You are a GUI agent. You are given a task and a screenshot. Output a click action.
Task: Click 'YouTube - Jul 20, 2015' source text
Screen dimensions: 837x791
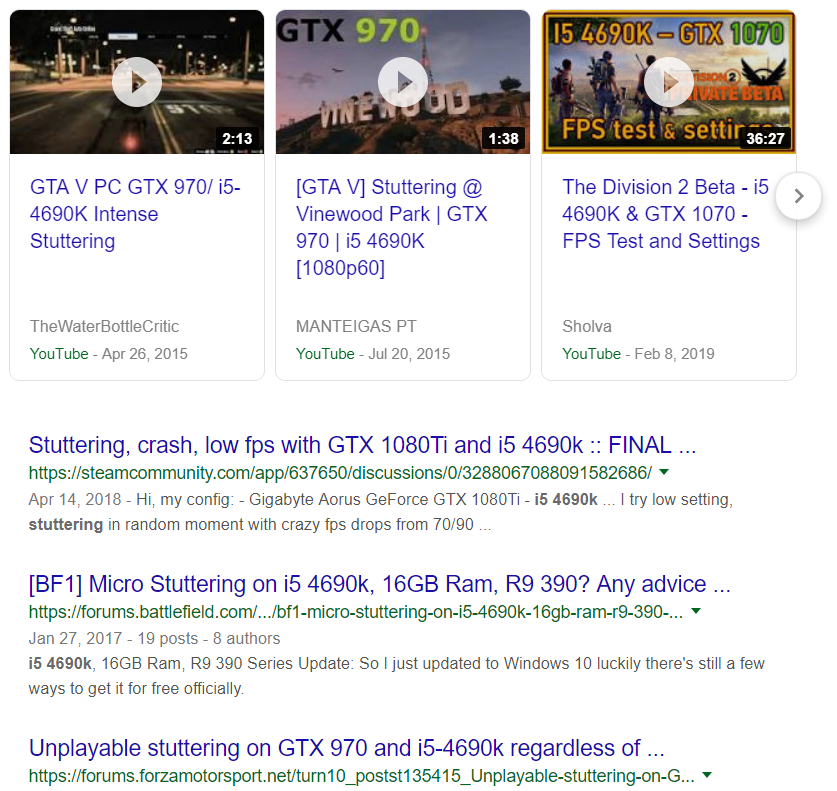point(373,354)
